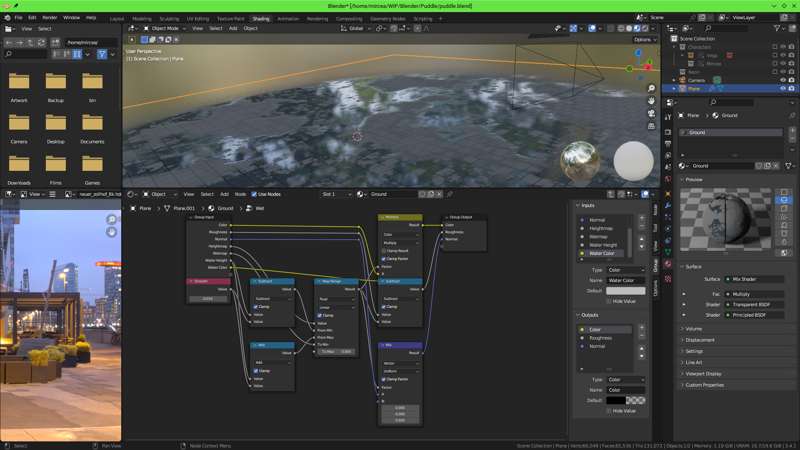
Task: Click the Blender logo menu icon
Action: 7,17
